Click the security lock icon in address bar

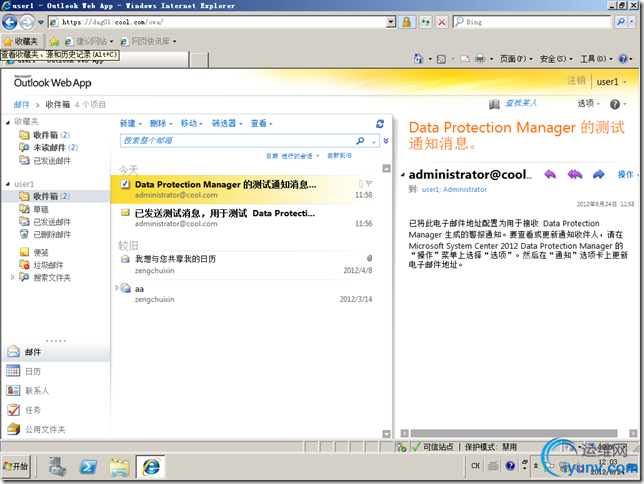[x=406, y=22]
